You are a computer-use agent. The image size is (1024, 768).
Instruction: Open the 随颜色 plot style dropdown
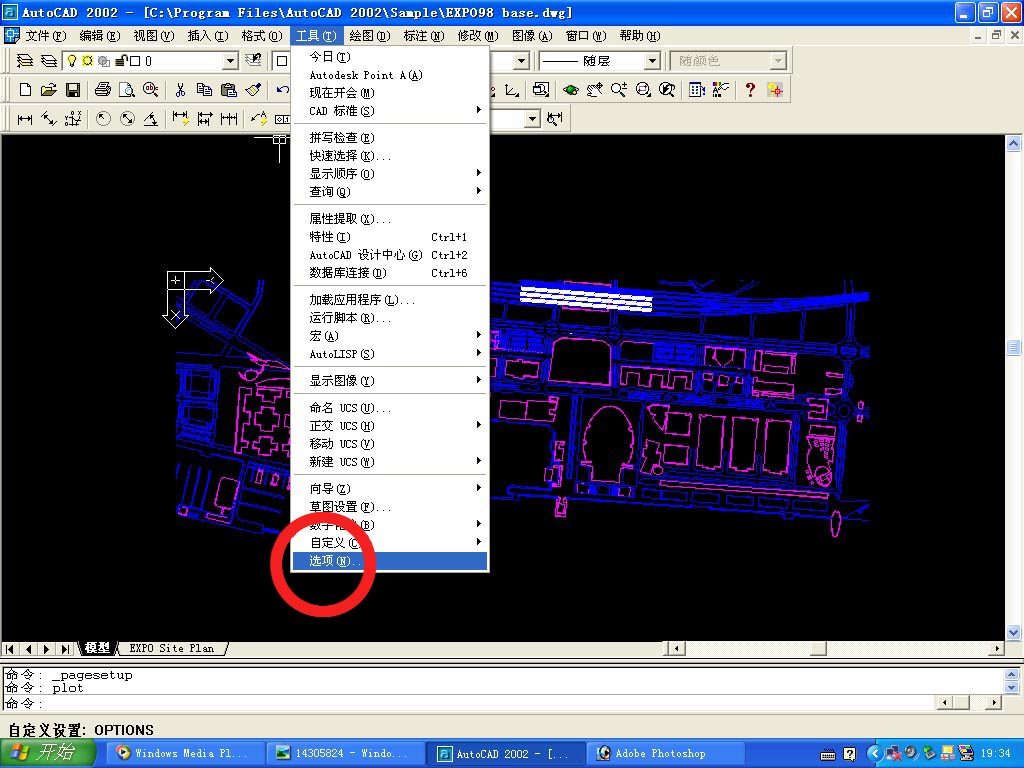777,61
